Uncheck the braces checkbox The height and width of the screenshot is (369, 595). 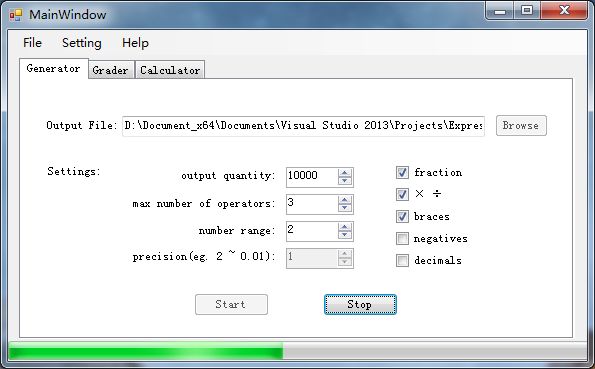[402, 216]
